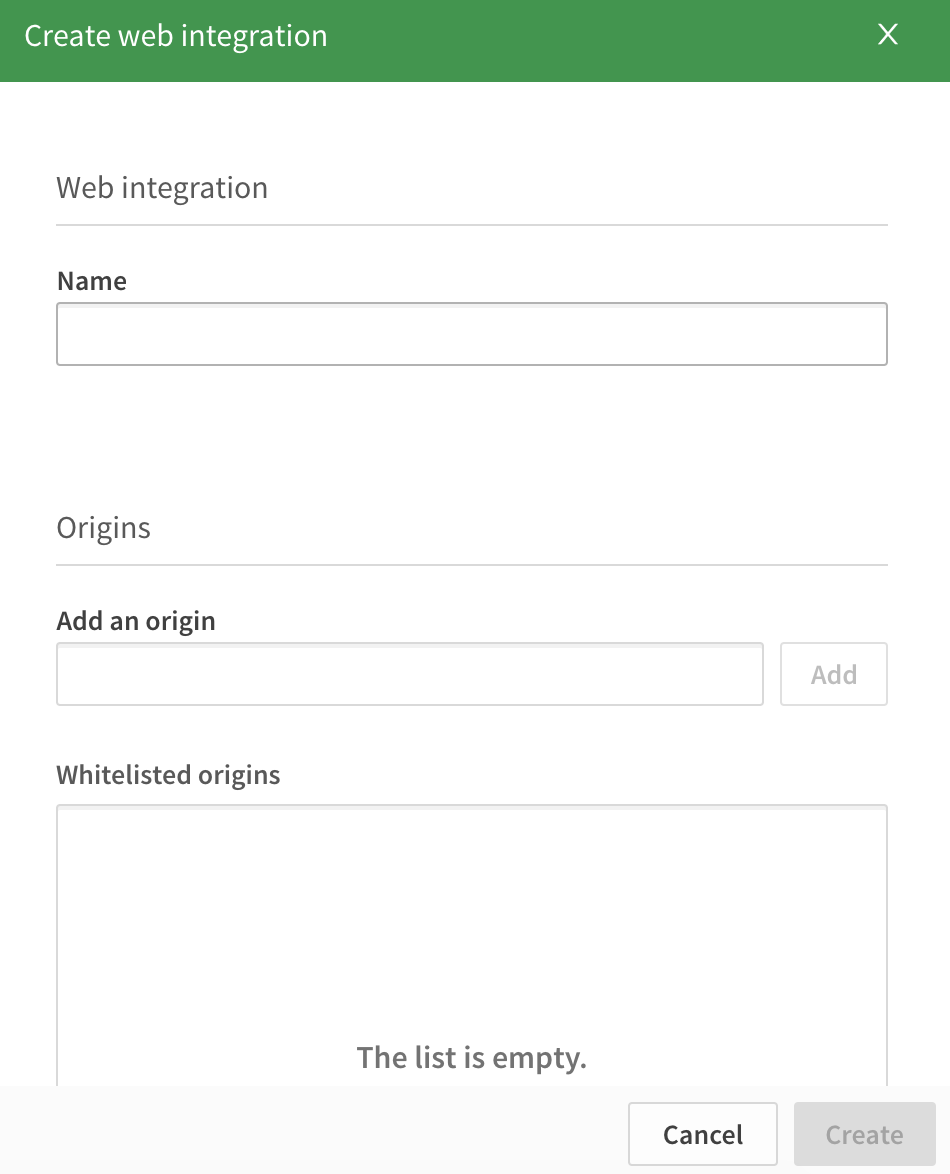Click blank area above Web integration heading
This screenshot has width=950, height=1174.
[x=471, y=125]
